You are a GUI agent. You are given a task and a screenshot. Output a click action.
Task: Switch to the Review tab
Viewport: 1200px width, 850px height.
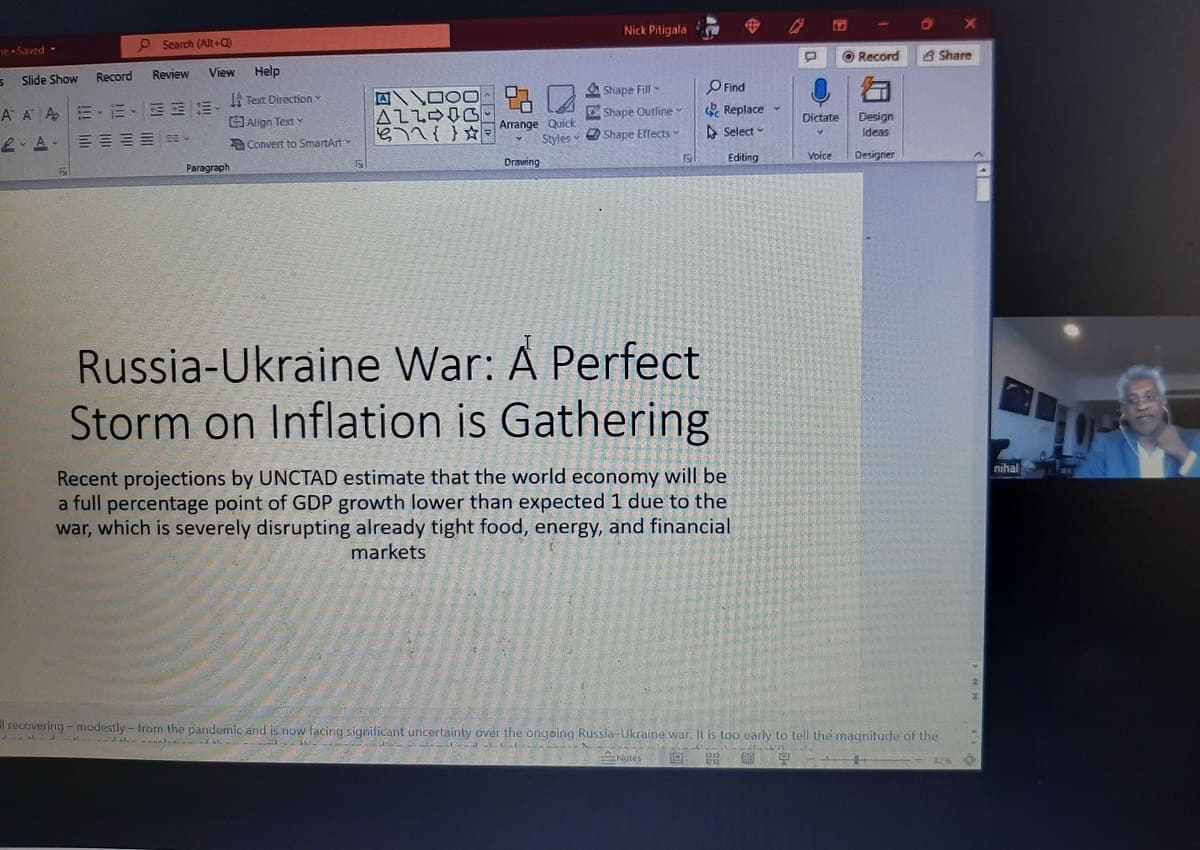(170, 74)
